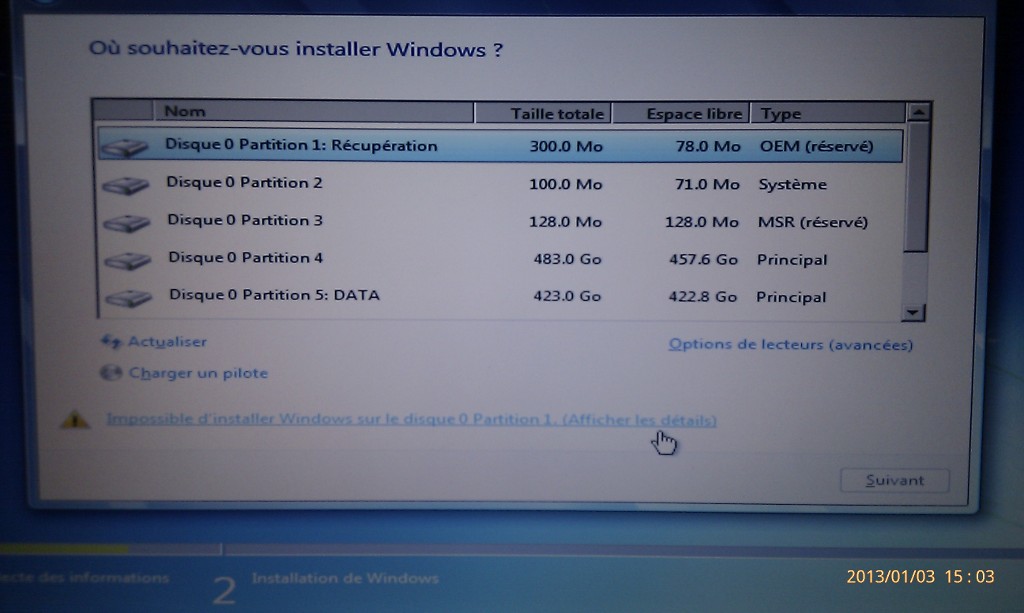This screenshot has width=1024, height=613.
Task: Refresh the list with Actualiser
Action: coord(167,341)
